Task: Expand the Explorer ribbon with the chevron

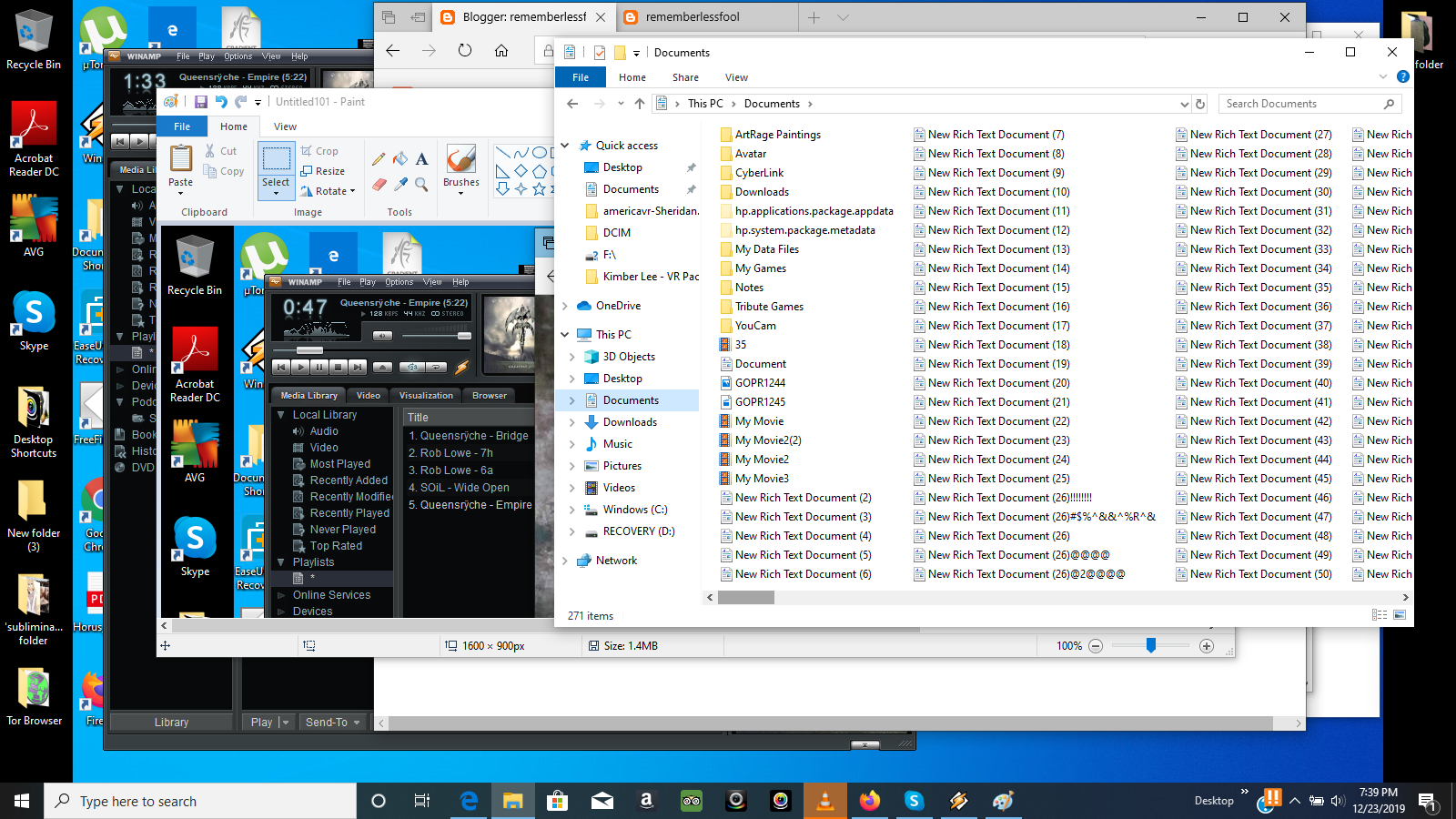Action: coord(1383,77)
